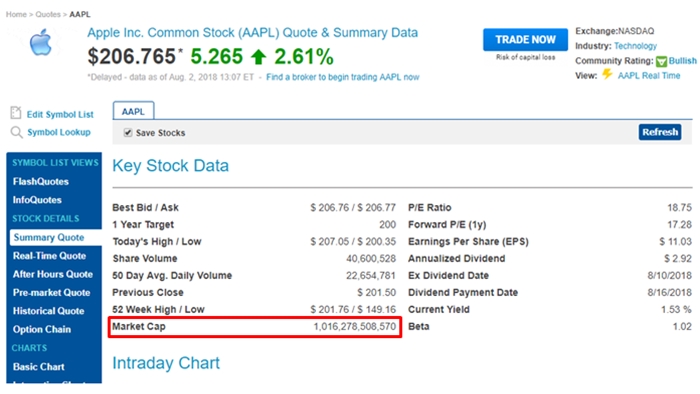Click the SYMBOL LIST VIEWS header
Image resolution: width=700 pixels, height=394 pixels.
55,162
